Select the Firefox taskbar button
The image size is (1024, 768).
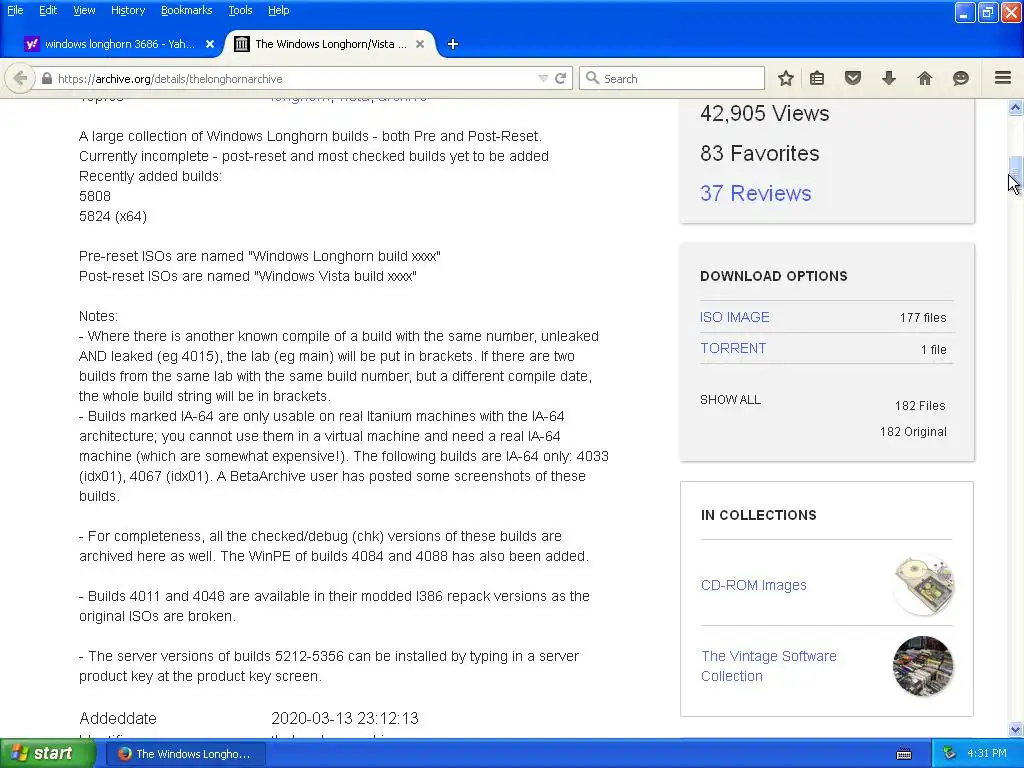pos(186,754)
